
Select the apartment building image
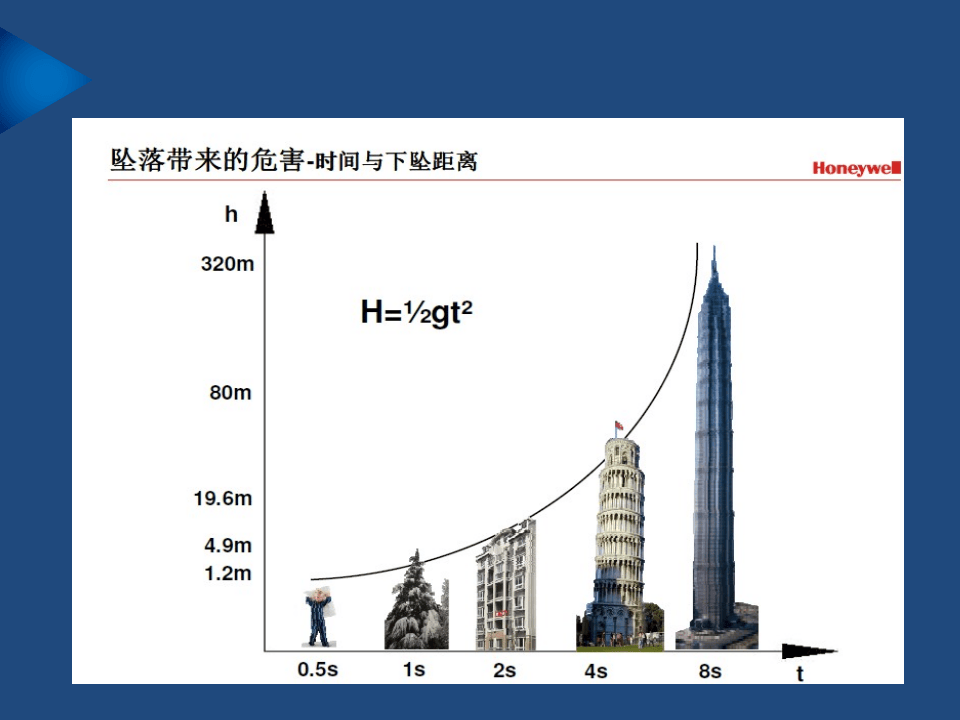pos(506,585)
